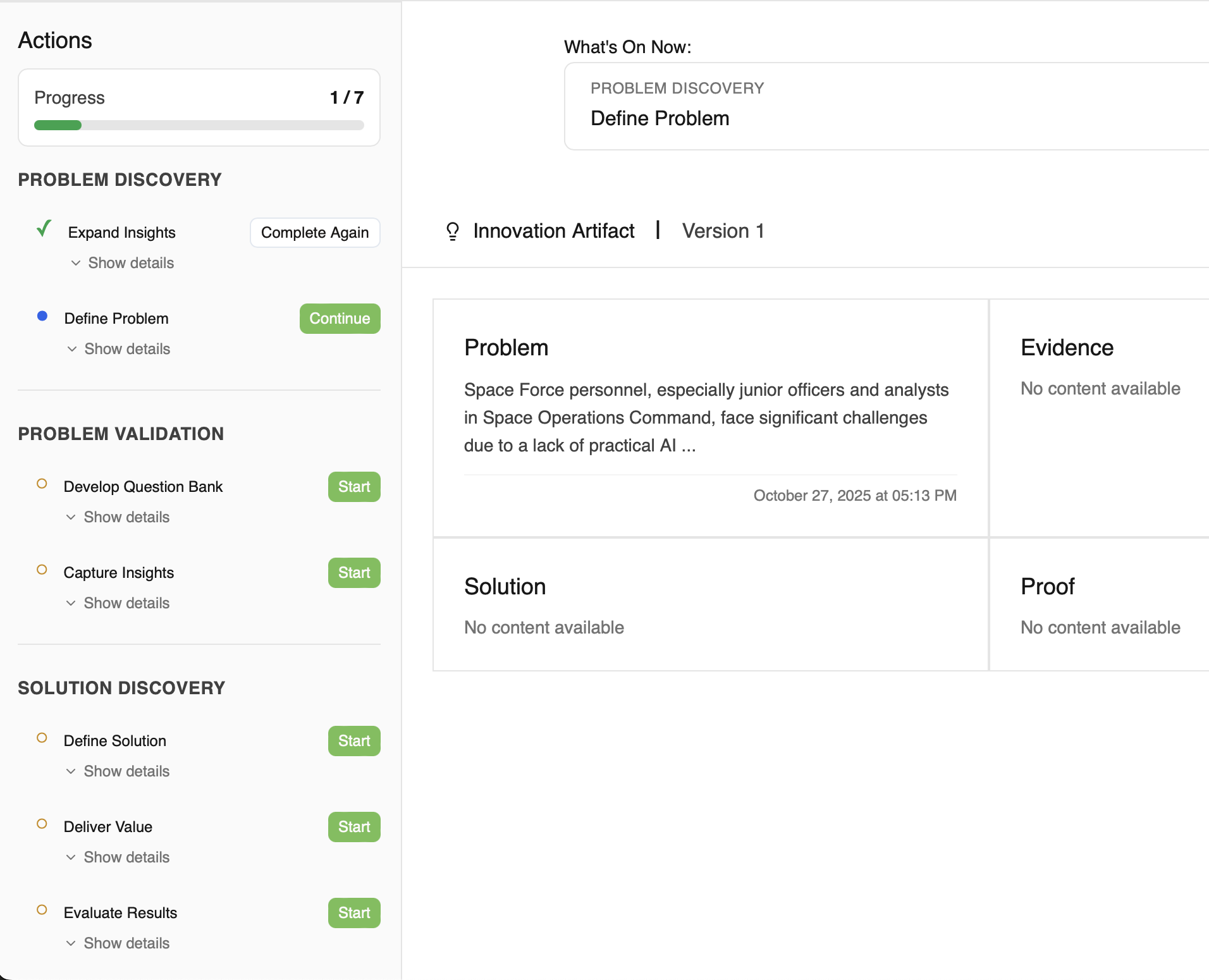Click the green checkmark beside Expand Insights
Image resolution: width=1209 pixels, height=980 pixels.
(44, 228)
